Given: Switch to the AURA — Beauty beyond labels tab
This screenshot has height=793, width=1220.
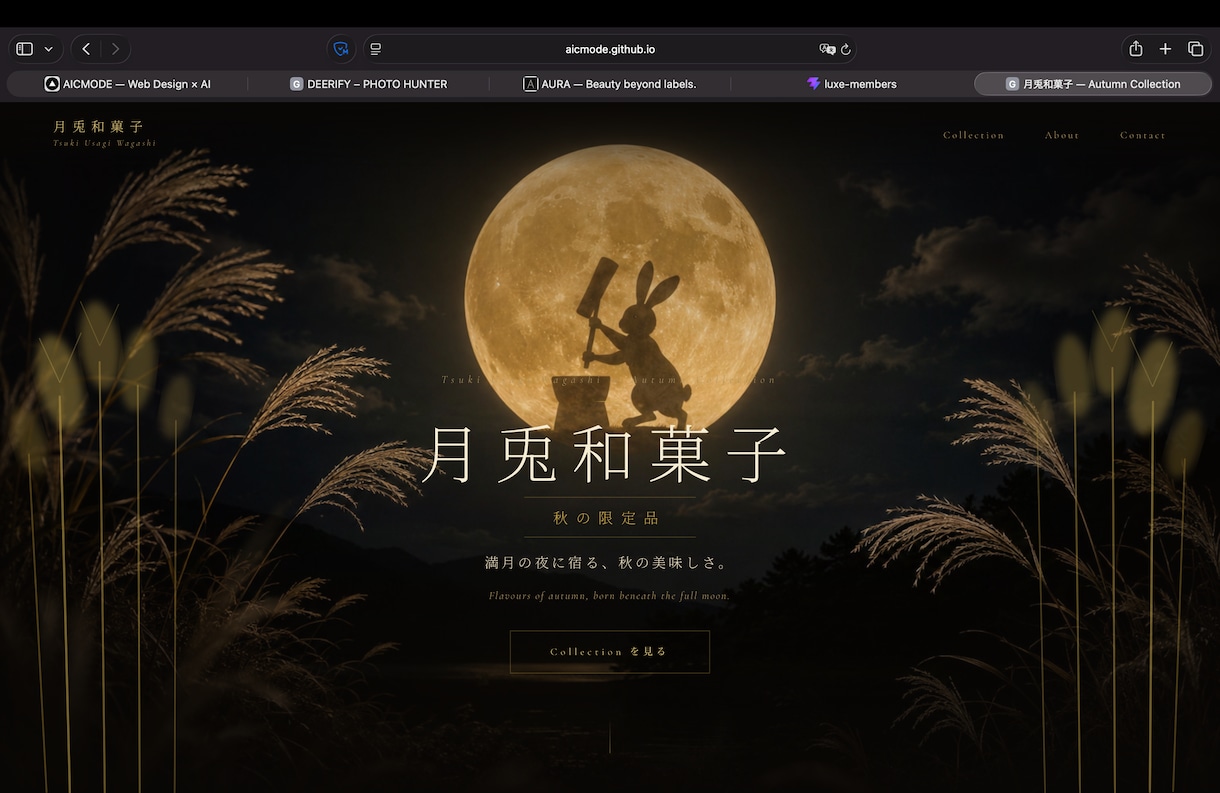Looking at the screenshot, I should point(610,84).
